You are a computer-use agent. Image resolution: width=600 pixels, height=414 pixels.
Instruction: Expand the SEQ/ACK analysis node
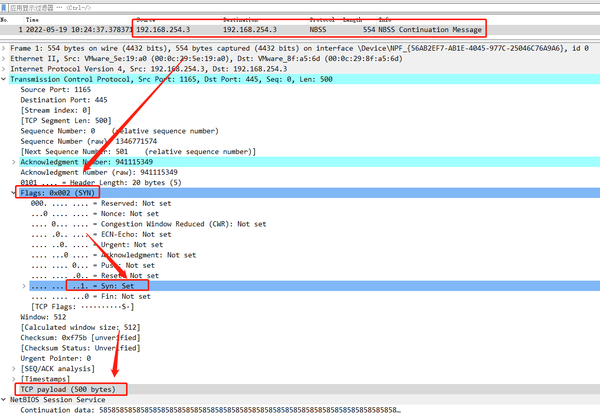point(14,368)
